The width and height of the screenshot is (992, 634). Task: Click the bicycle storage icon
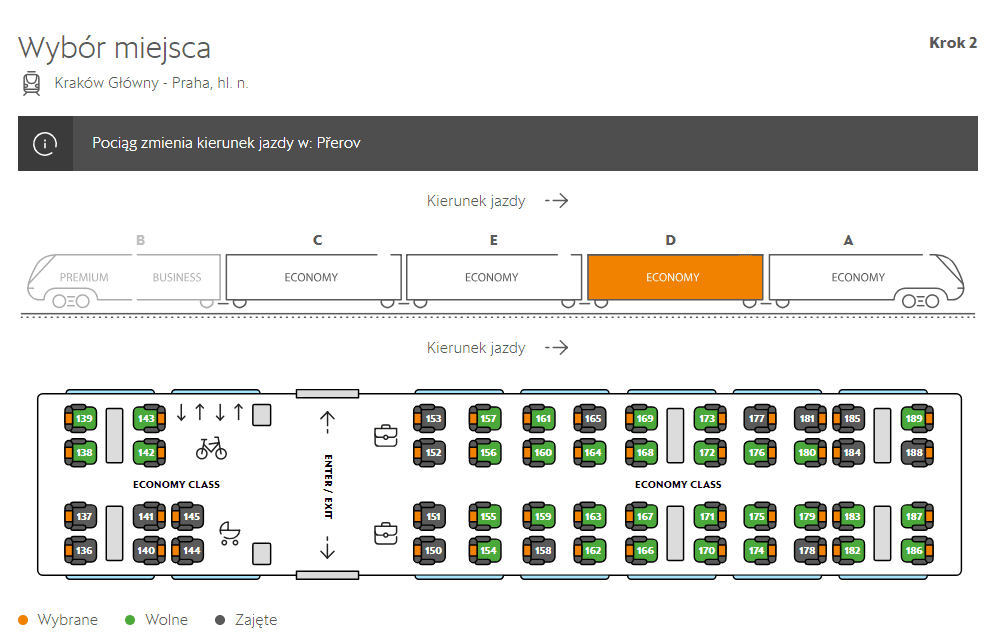[211, 448]
